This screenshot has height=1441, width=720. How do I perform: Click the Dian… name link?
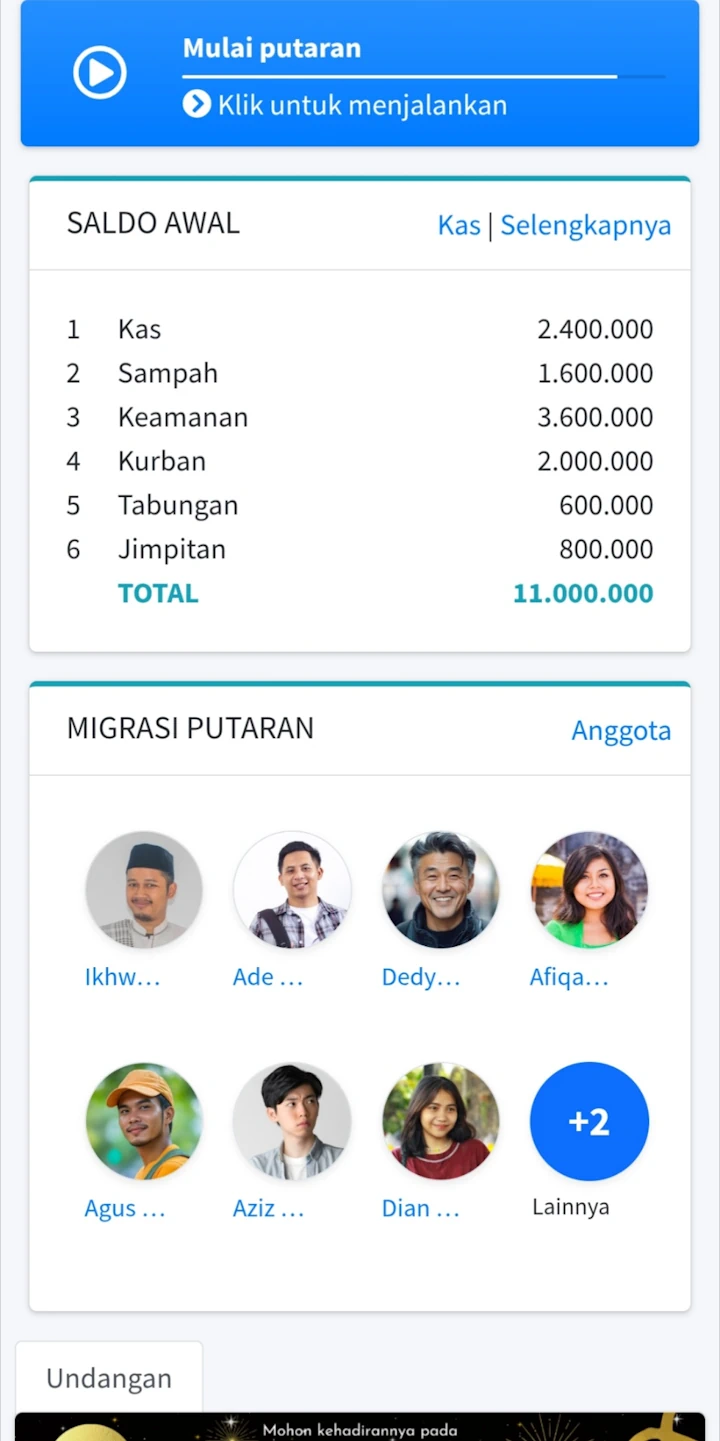click(420, 1208)
